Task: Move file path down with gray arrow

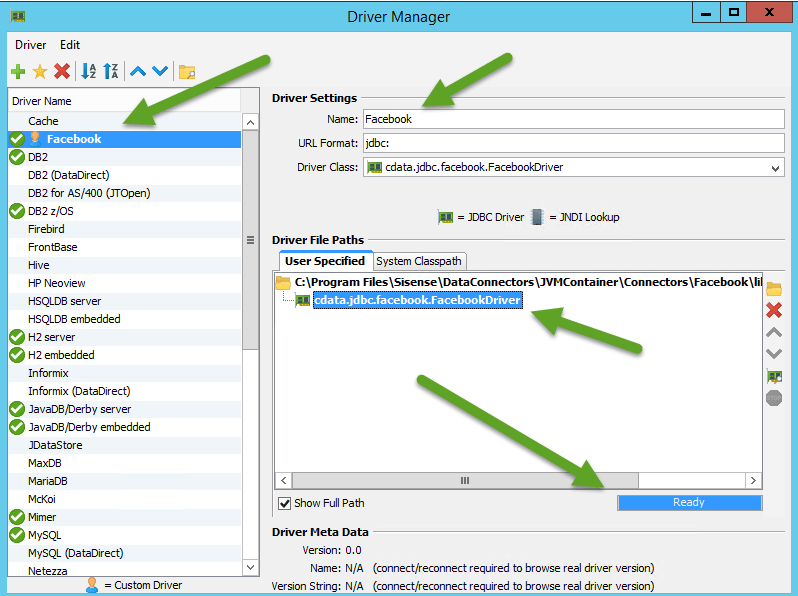Action: 774,354
